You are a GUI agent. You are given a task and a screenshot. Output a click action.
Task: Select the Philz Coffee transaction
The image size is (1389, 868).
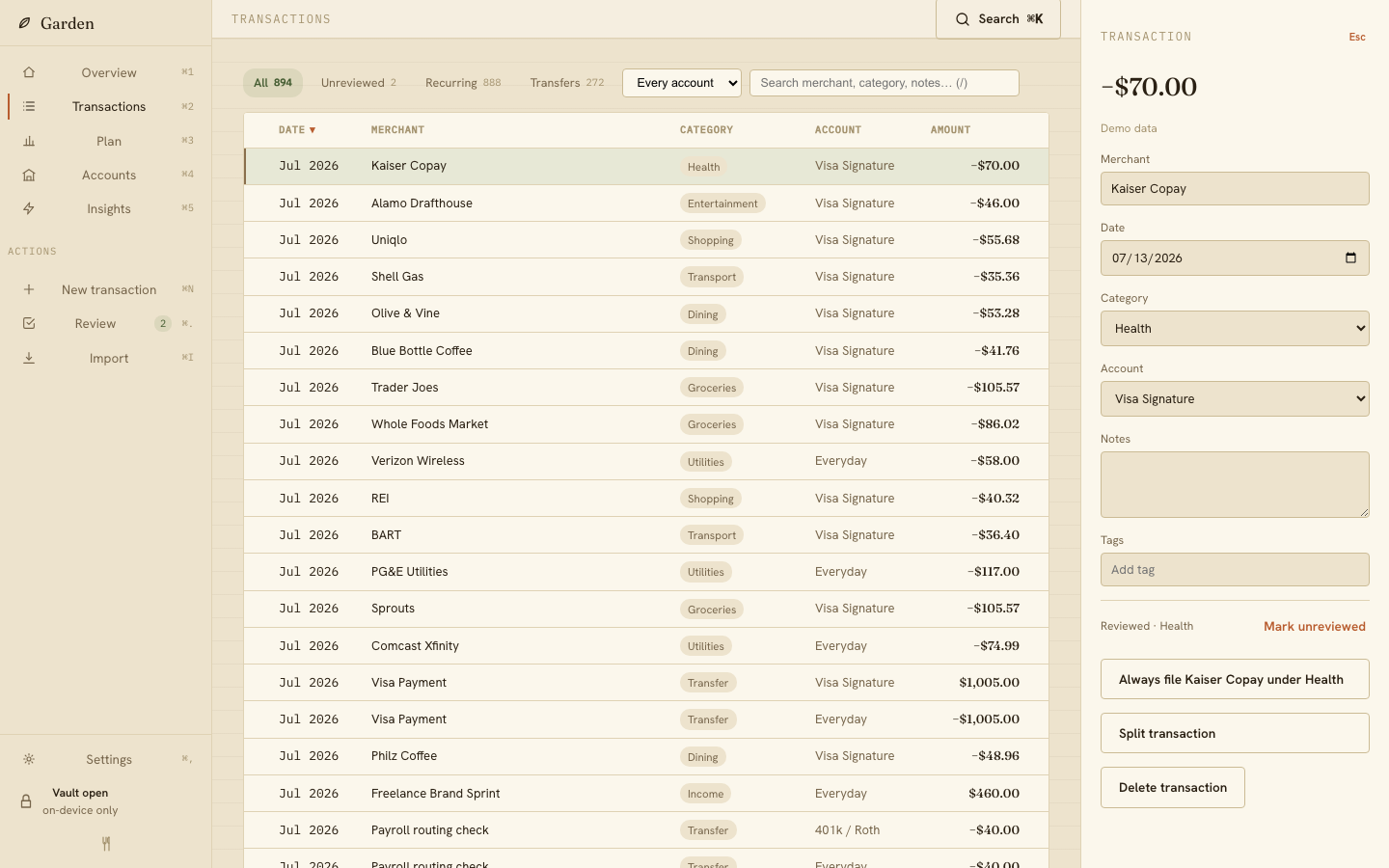pyautogui.click(x=646, y=756)
